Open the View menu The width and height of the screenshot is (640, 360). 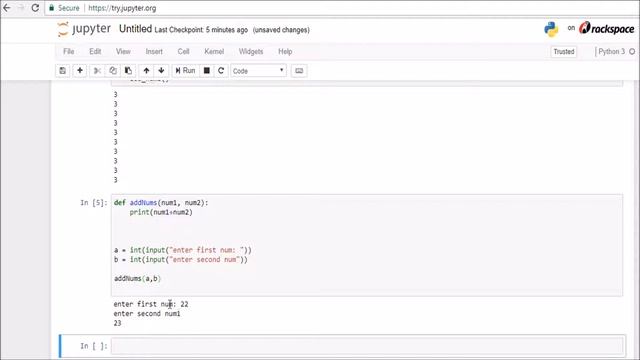(123, 51)
